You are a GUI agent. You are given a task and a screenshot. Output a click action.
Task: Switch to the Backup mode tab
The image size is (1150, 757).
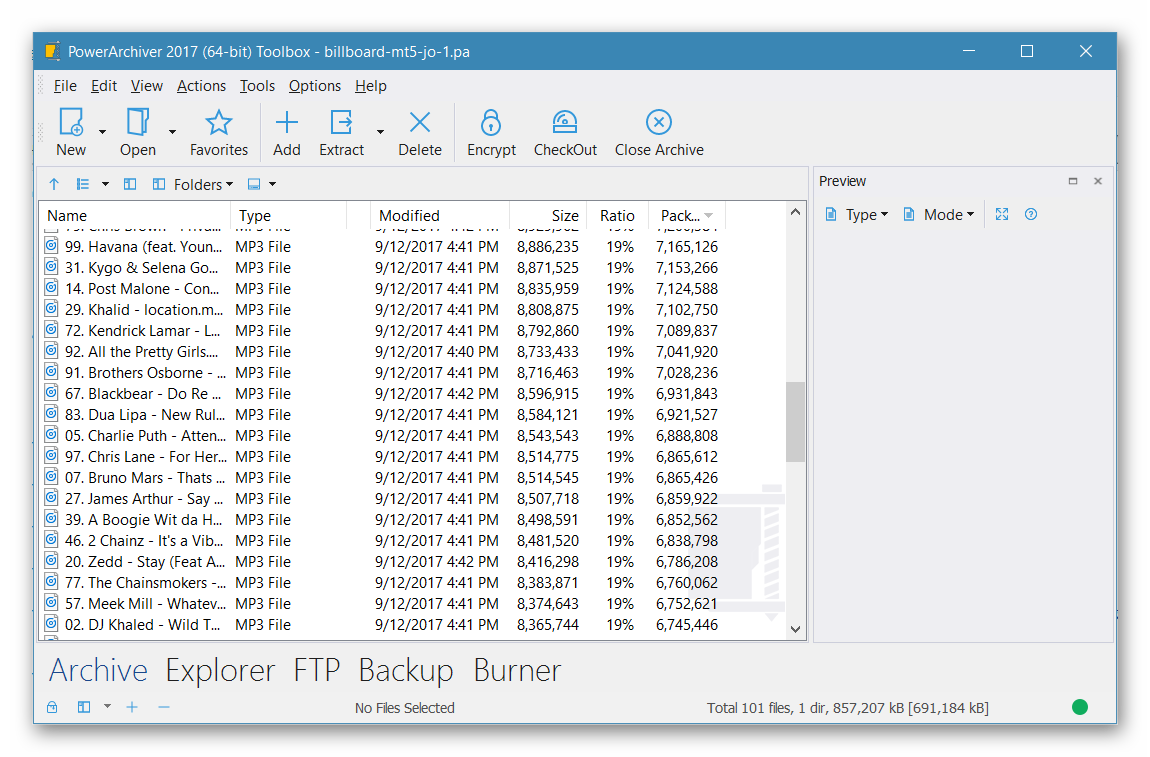coord(406,670)
